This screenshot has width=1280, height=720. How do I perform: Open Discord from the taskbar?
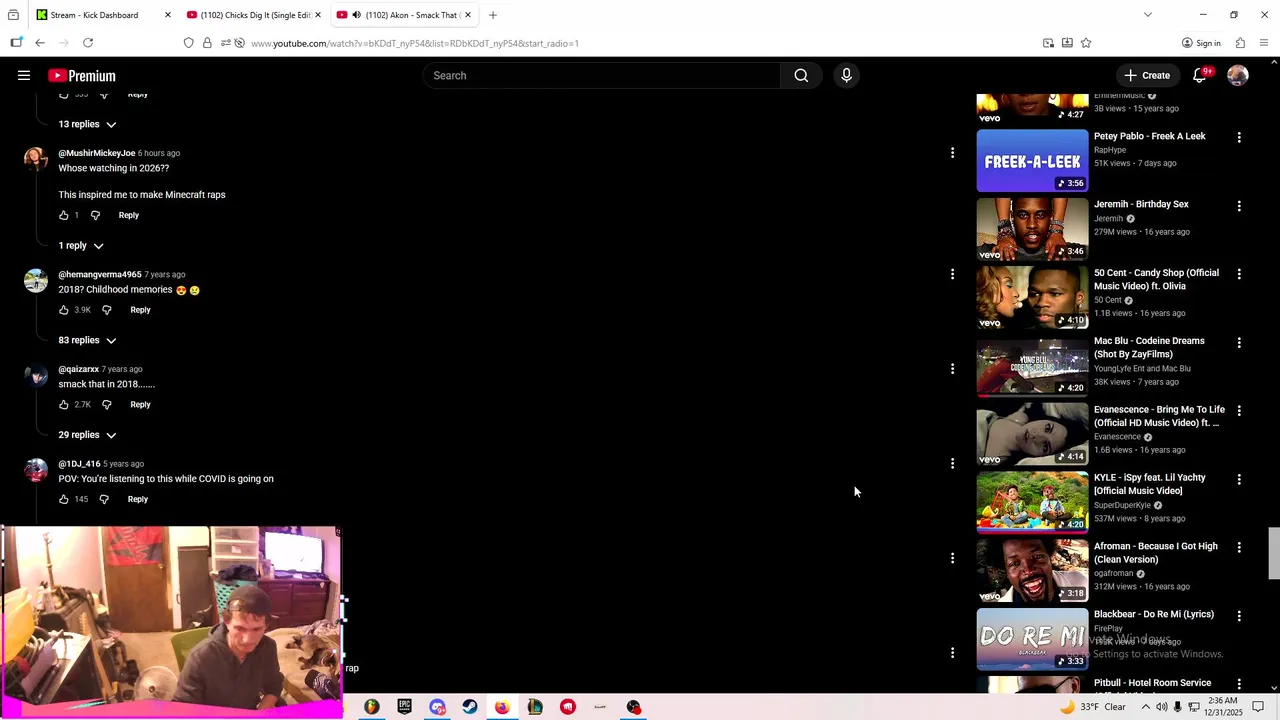click(437, 707)
